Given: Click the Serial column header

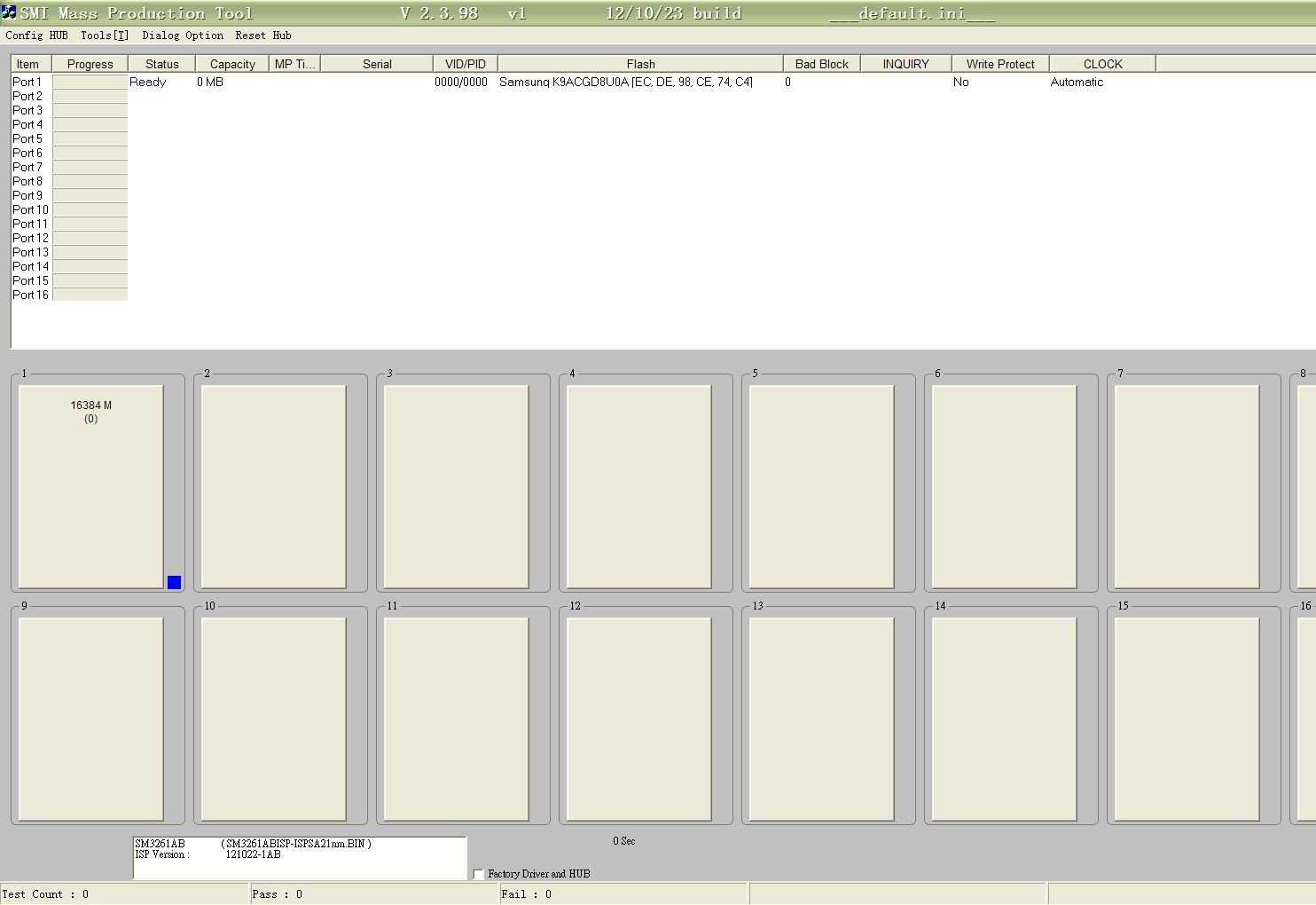Looking at the screenshot, I should pyautogui.click(x=377, y=64).
